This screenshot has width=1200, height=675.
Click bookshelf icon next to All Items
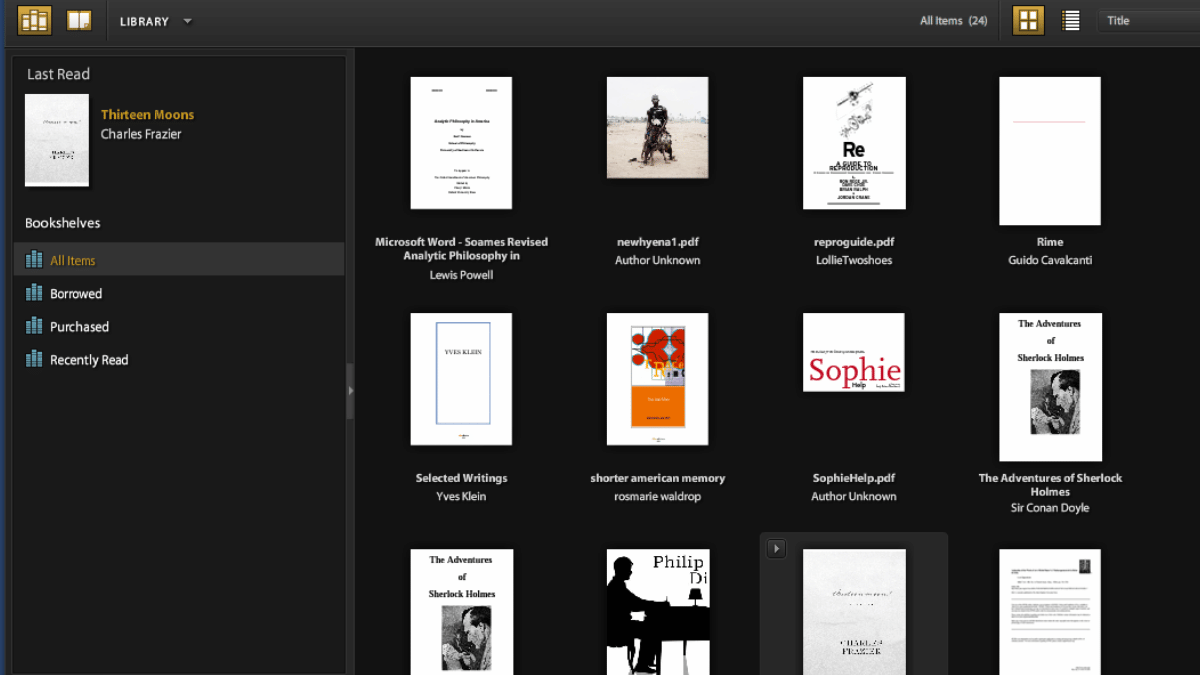[34, 260]
